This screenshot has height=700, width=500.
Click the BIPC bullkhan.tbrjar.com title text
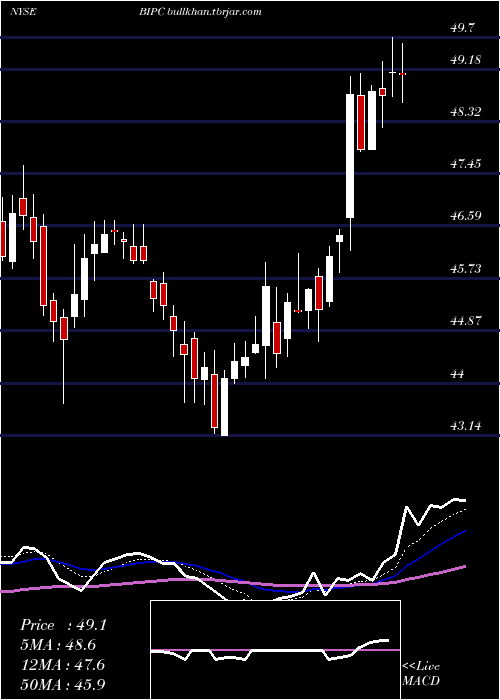click(x=200, y=12)
